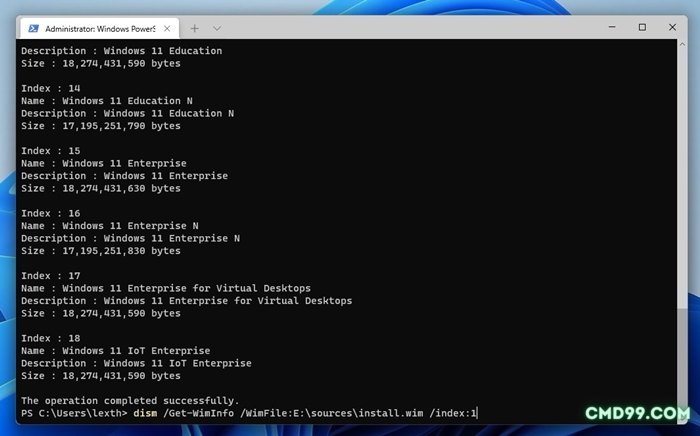Screen dimensions: 700x436
Task: Click 'PS C:\Users\lexth>' prompt text
Action: click(x=74, y=413)
